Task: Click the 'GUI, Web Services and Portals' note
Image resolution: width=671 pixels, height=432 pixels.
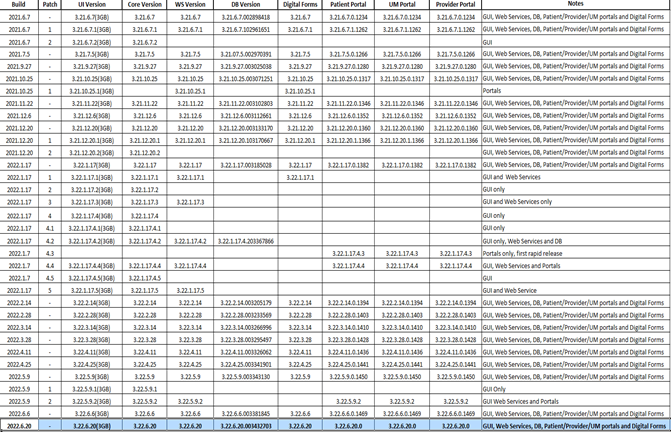Action: (x=524, y=401)
